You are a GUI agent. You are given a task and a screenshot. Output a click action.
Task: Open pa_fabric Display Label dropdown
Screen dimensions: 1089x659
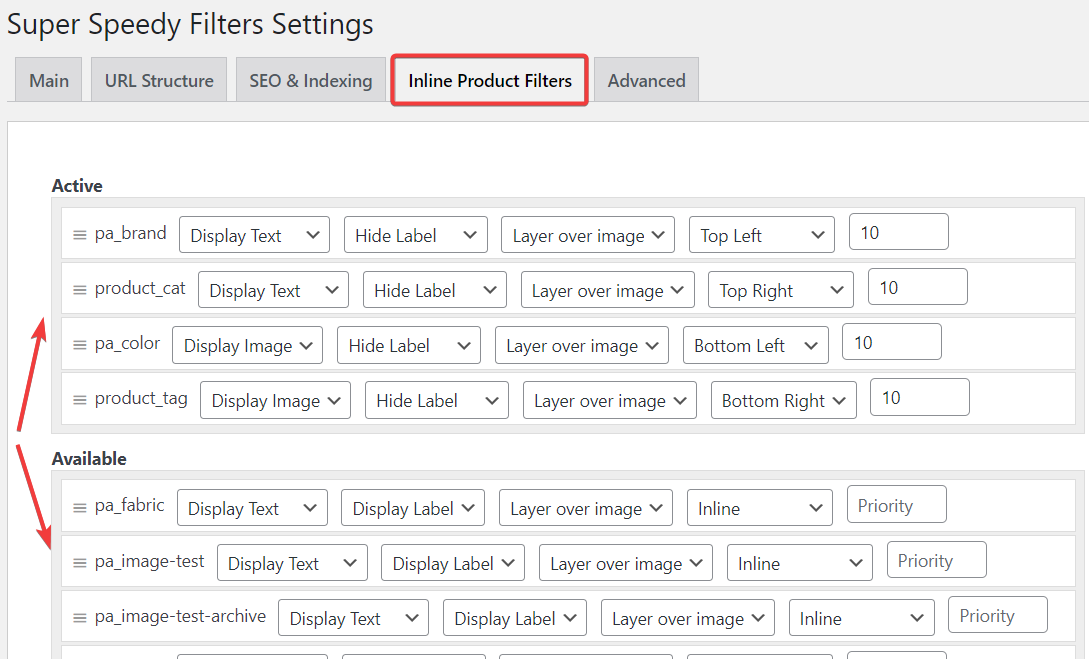coord(413,508)
